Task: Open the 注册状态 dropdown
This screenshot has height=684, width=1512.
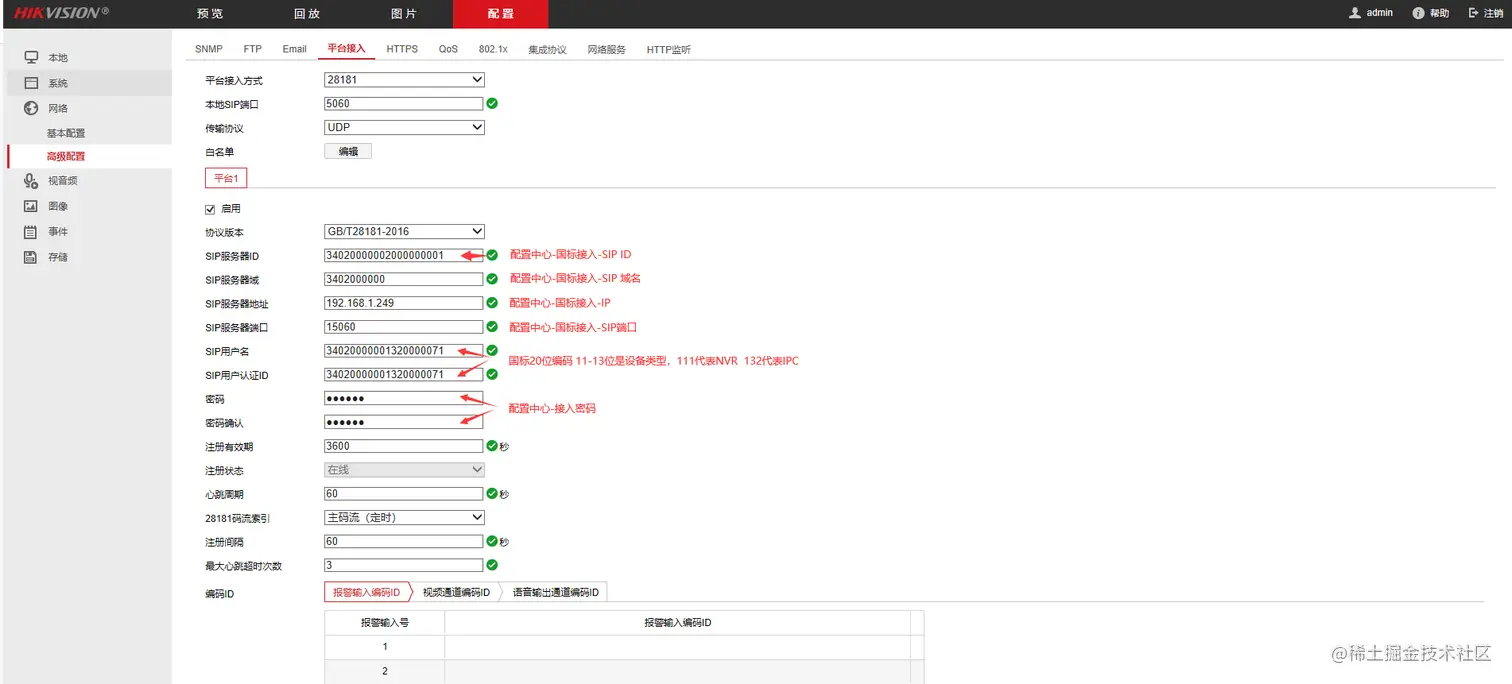Action: (404, 470)
